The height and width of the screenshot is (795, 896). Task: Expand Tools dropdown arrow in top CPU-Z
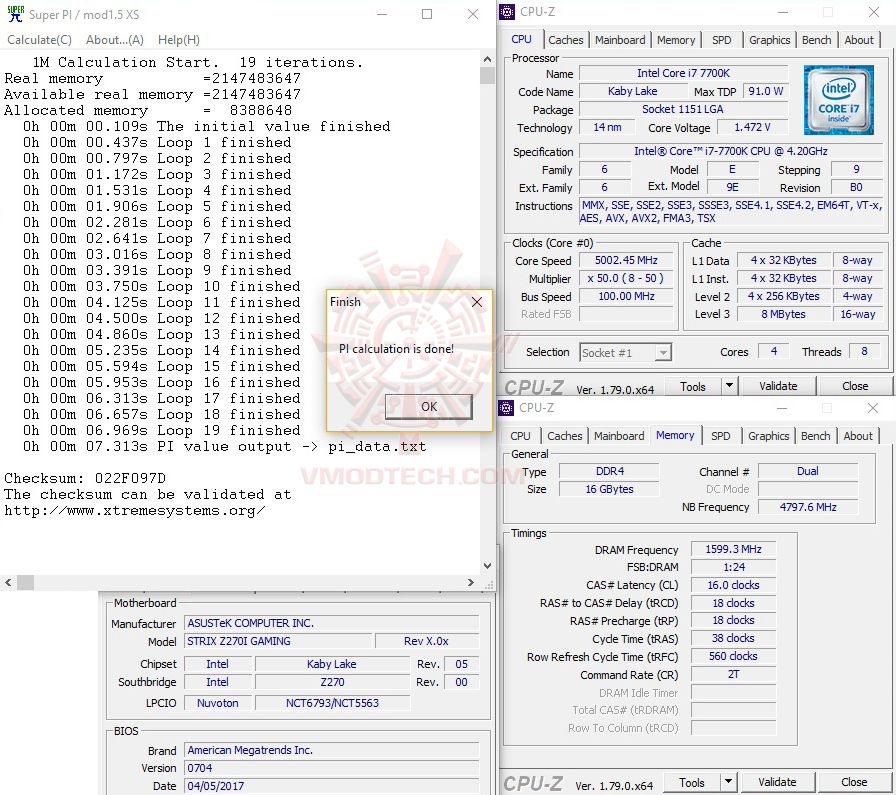click(x=729, y=386)
